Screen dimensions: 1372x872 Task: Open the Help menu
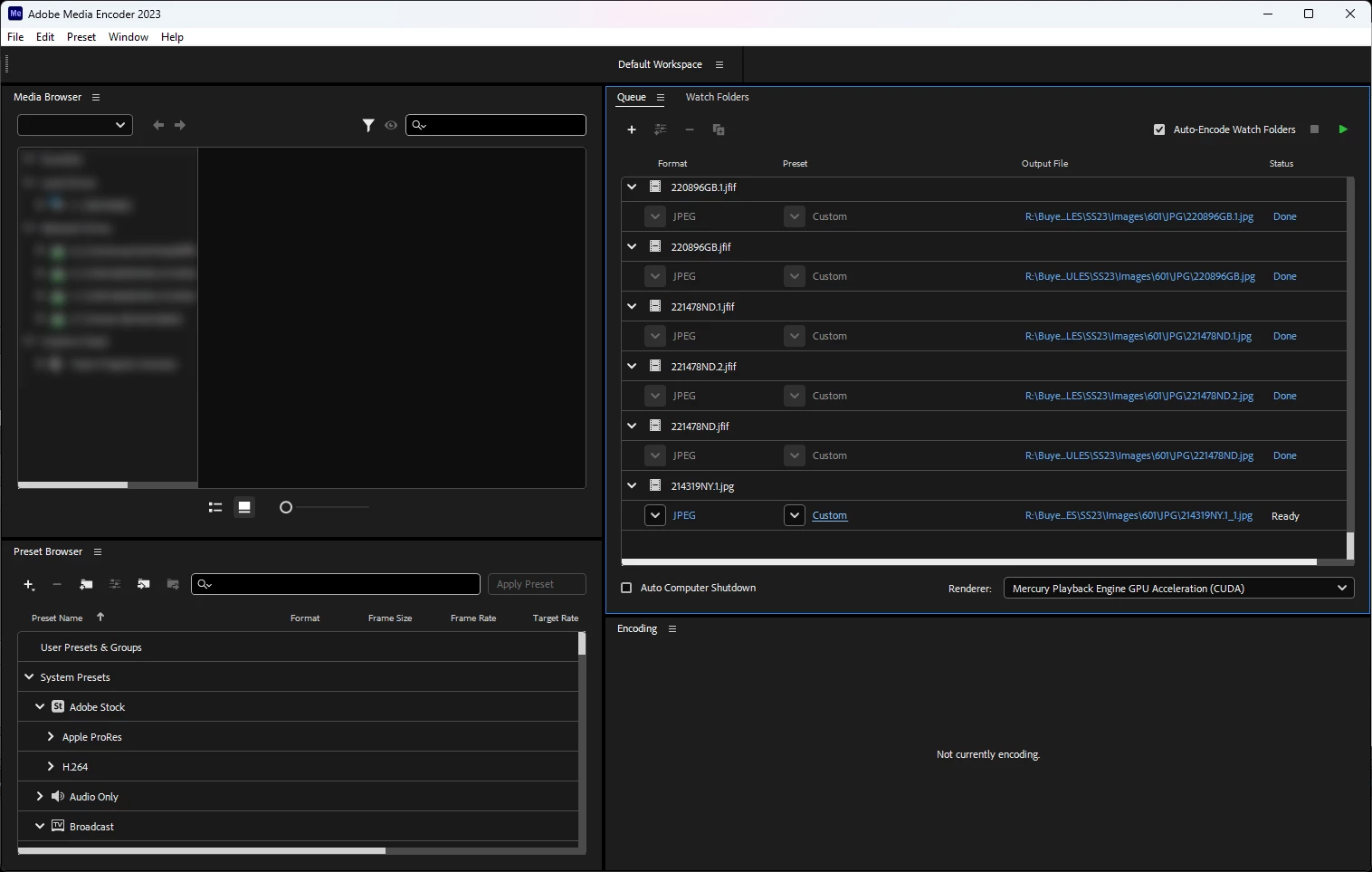point(172,37)
